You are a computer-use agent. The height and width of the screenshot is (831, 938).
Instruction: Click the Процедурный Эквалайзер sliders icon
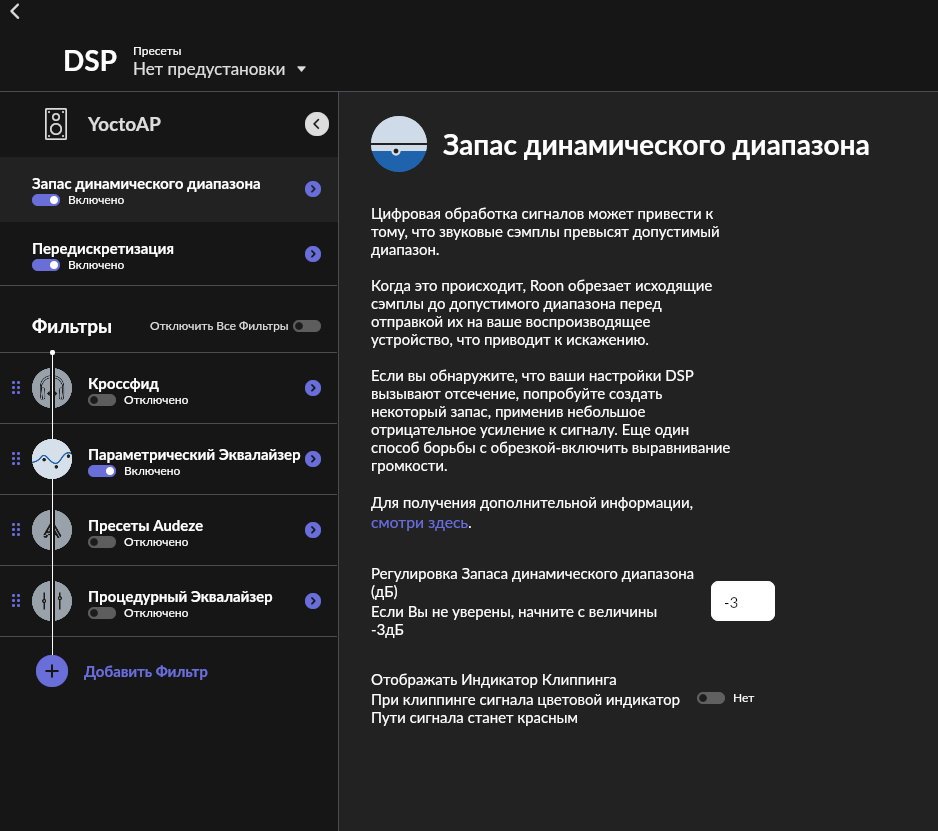pos(52,601)
